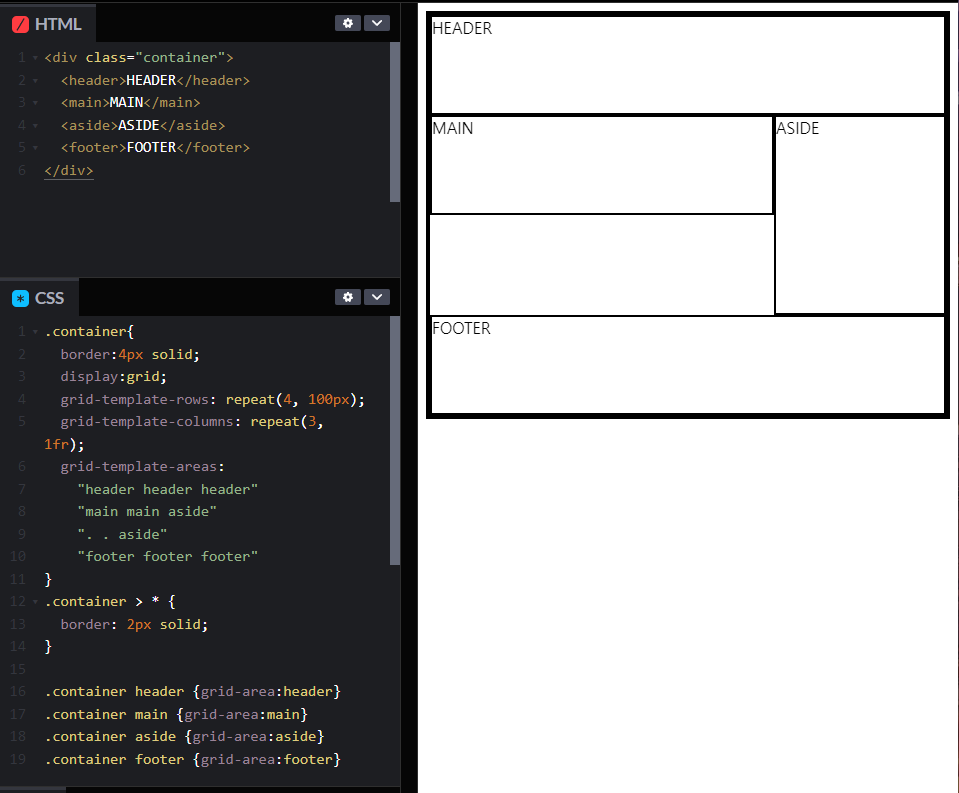959x793 pixels.
Task: Collapse fold arrow on header line 2
Action: [35, 81]
